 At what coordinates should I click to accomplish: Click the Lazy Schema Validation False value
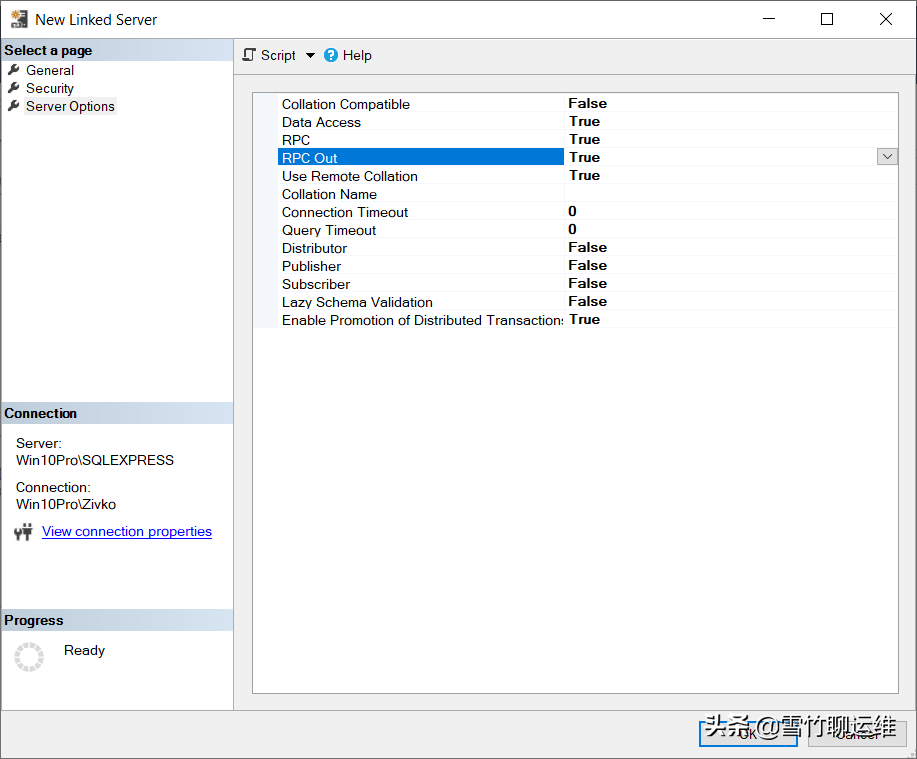(588, 302)
